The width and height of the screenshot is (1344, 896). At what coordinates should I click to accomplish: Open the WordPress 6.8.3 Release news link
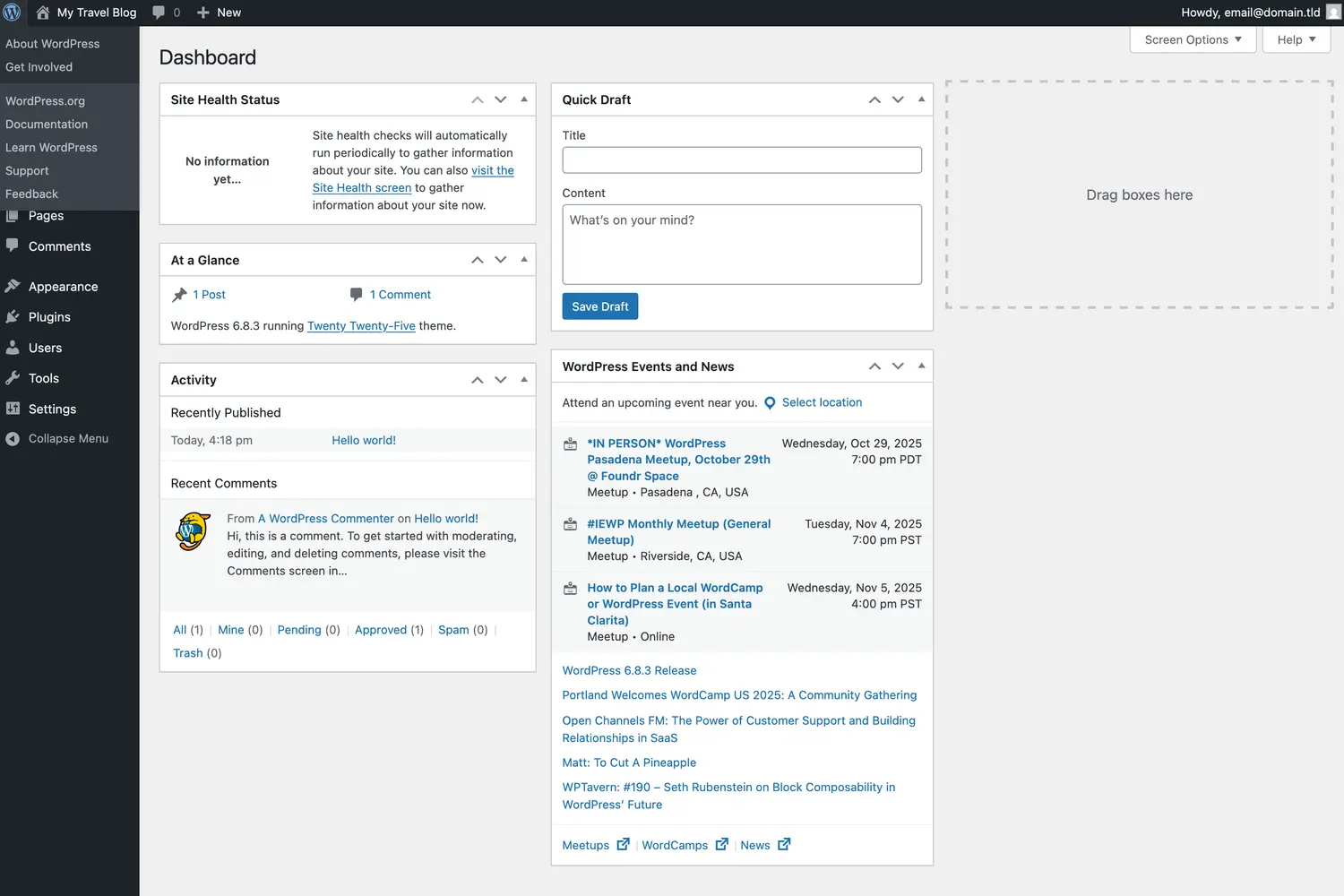(x=629, y=670)
